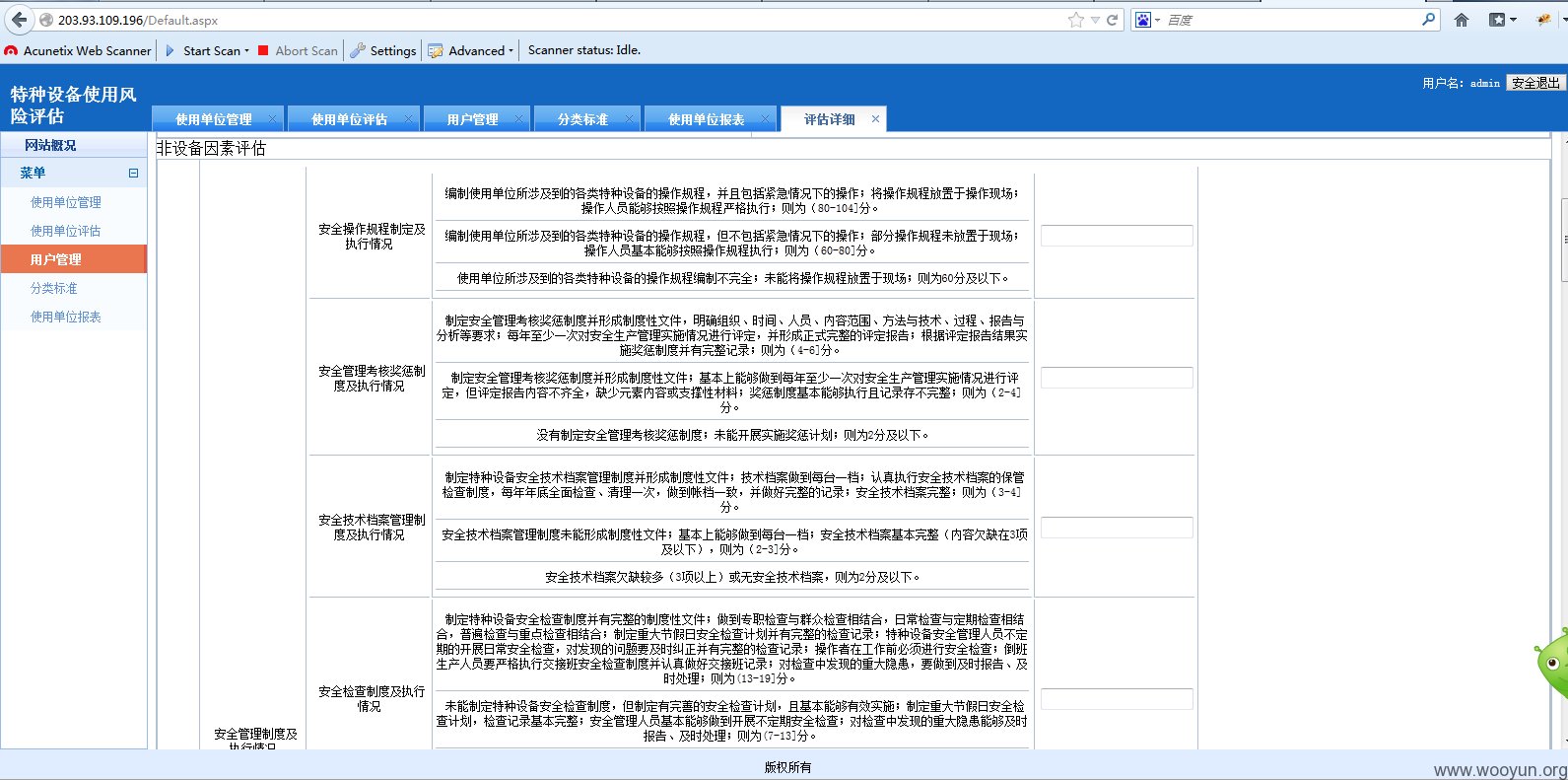The image size is (1568, 780).
Task: Switch to the 使用单位管理 tab
Action: [214, 119]
